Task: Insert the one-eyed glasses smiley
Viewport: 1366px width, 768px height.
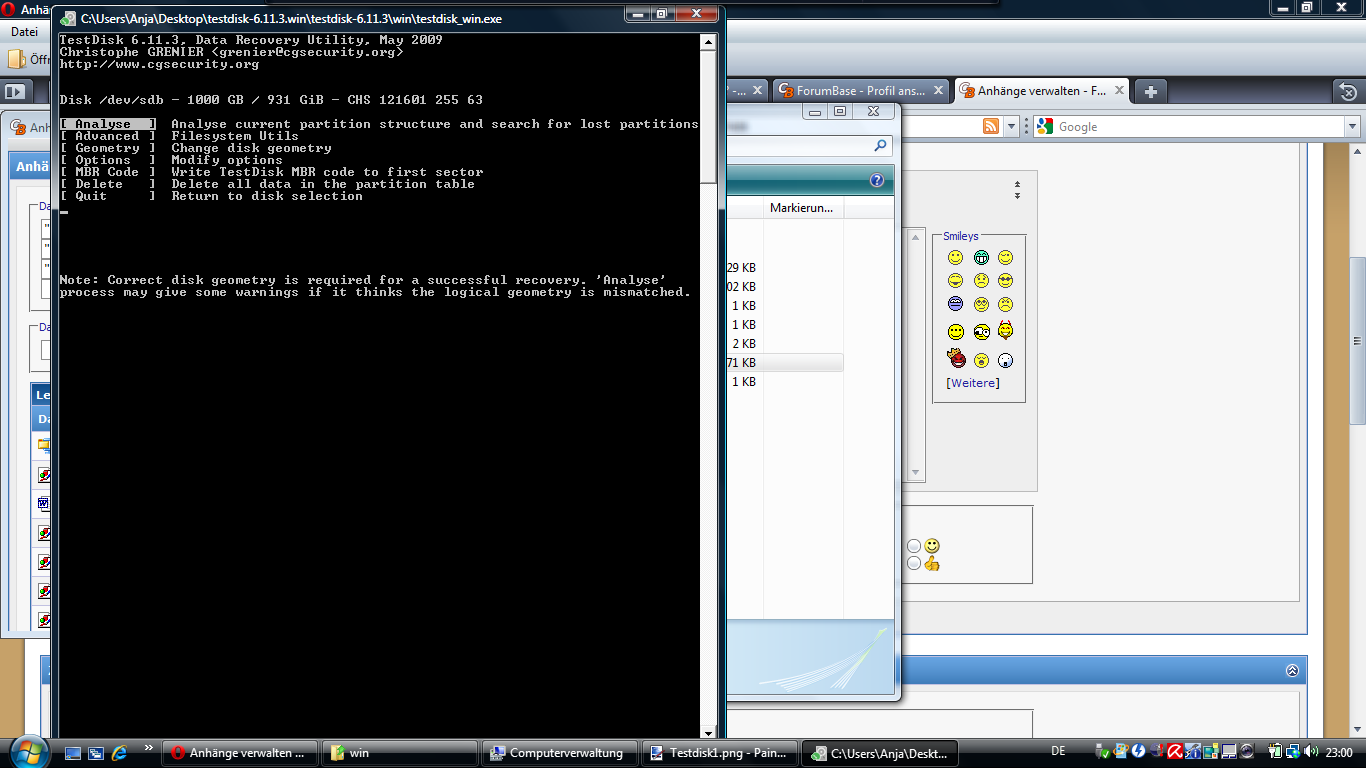Action: (981, 331)
